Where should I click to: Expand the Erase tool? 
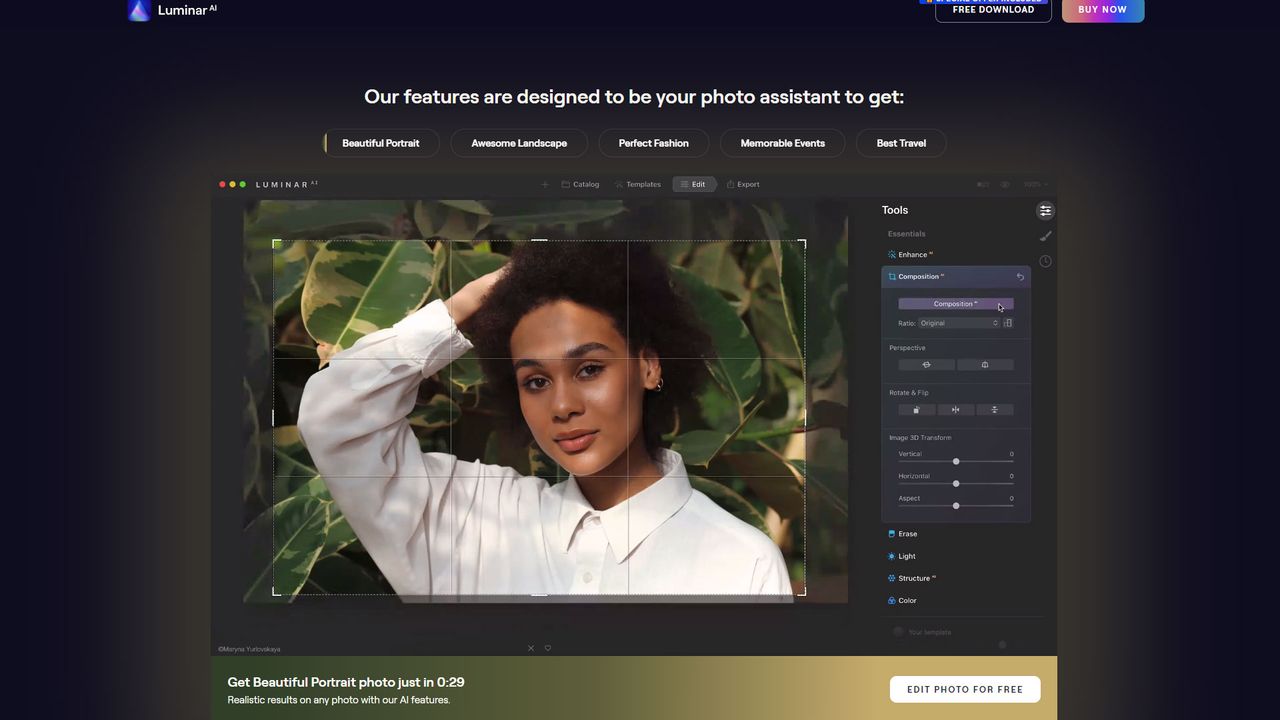point(903,534)
